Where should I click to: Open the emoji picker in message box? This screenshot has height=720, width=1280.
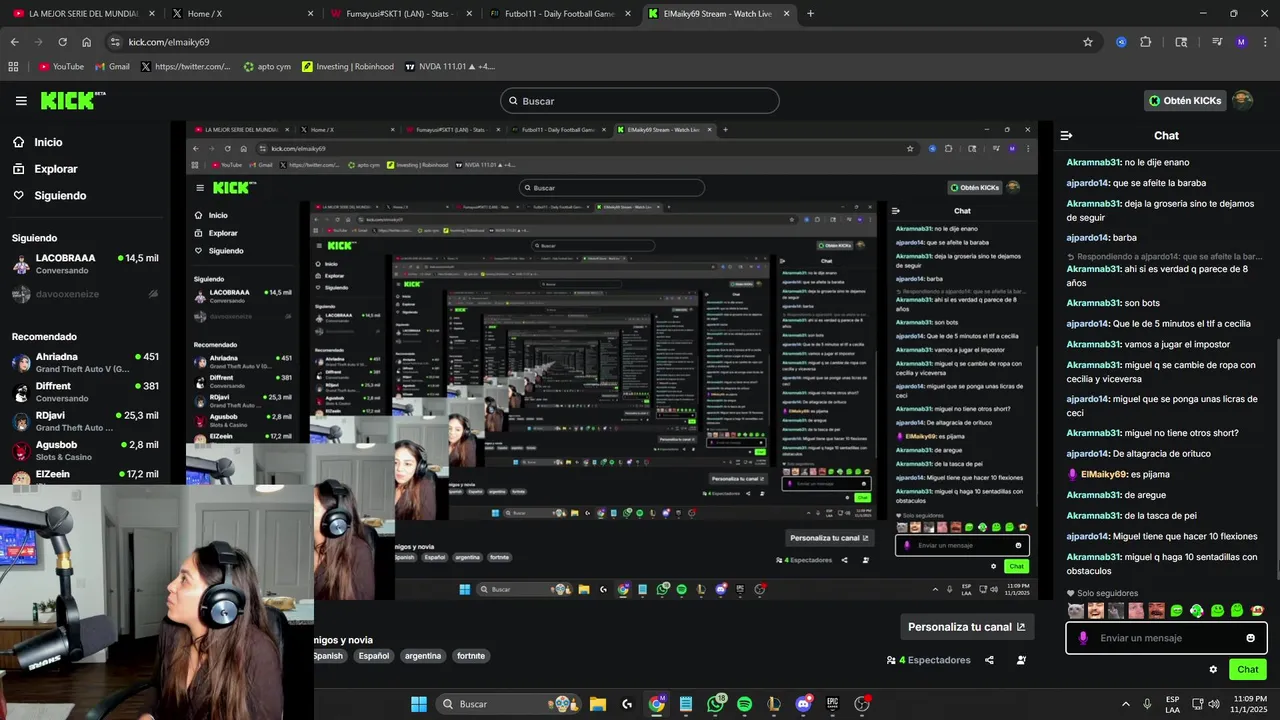tap(1250, 638)
